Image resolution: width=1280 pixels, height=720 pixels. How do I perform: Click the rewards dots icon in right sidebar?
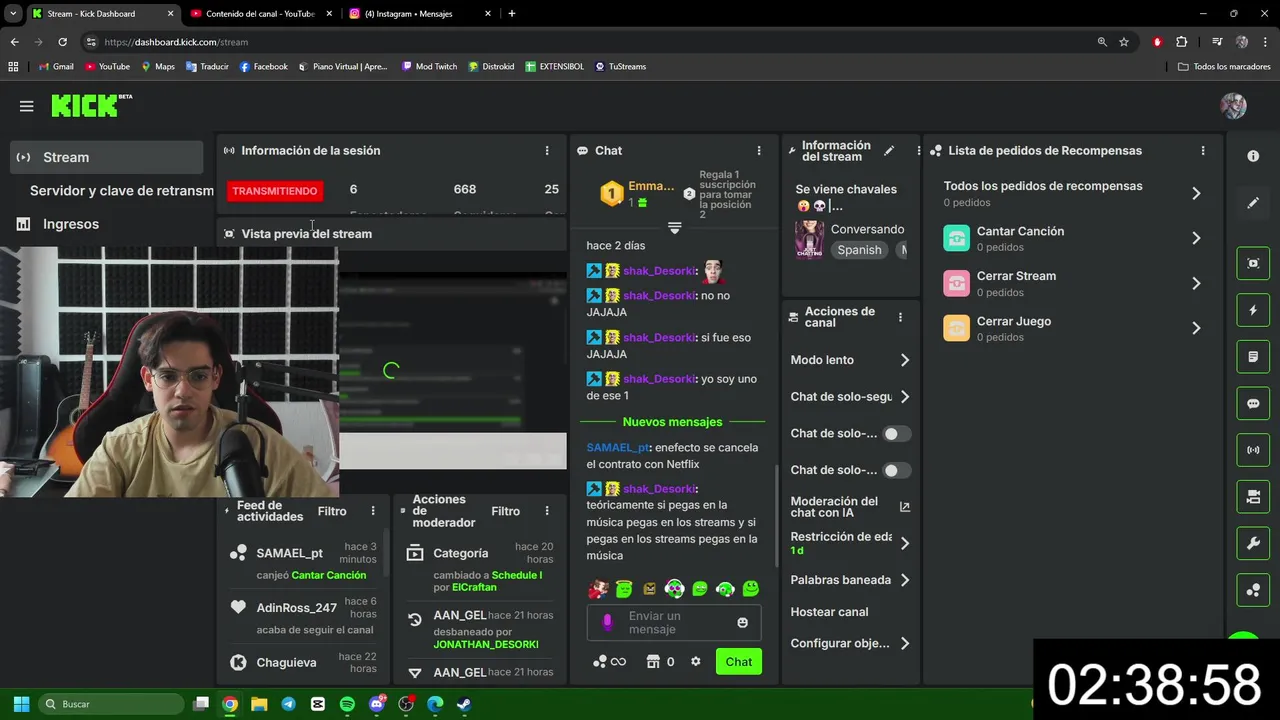[1253, 590]
